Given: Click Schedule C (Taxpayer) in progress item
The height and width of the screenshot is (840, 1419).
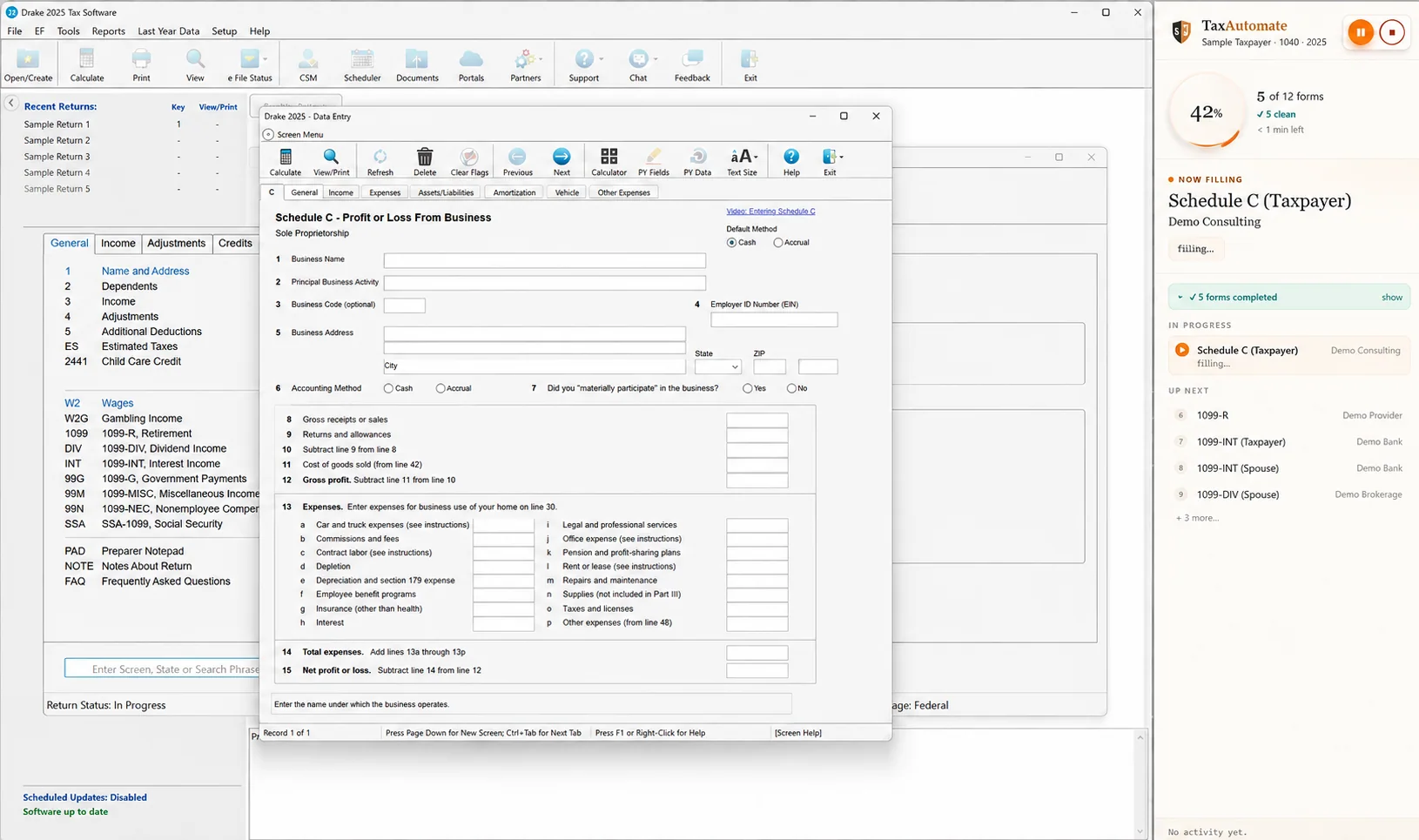Looking at the screenshot, I should pyautogui.click(x=1289, y=356).
